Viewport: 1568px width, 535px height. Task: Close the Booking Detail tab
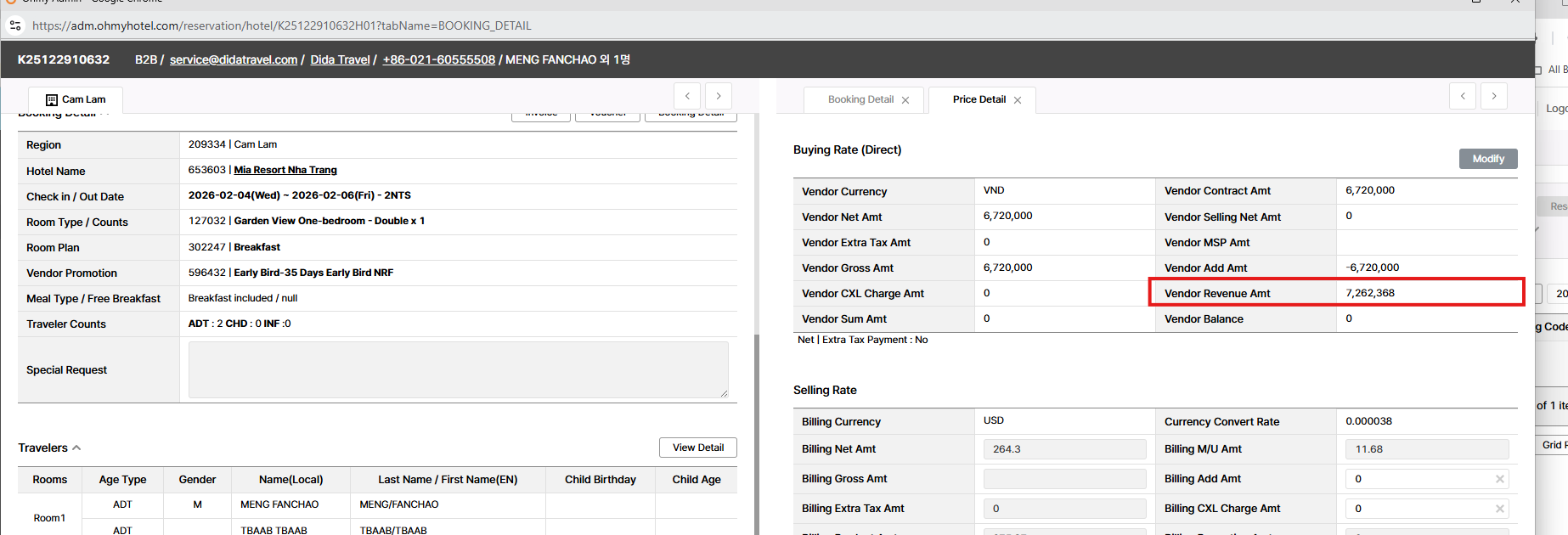click(x=905, y=100)
